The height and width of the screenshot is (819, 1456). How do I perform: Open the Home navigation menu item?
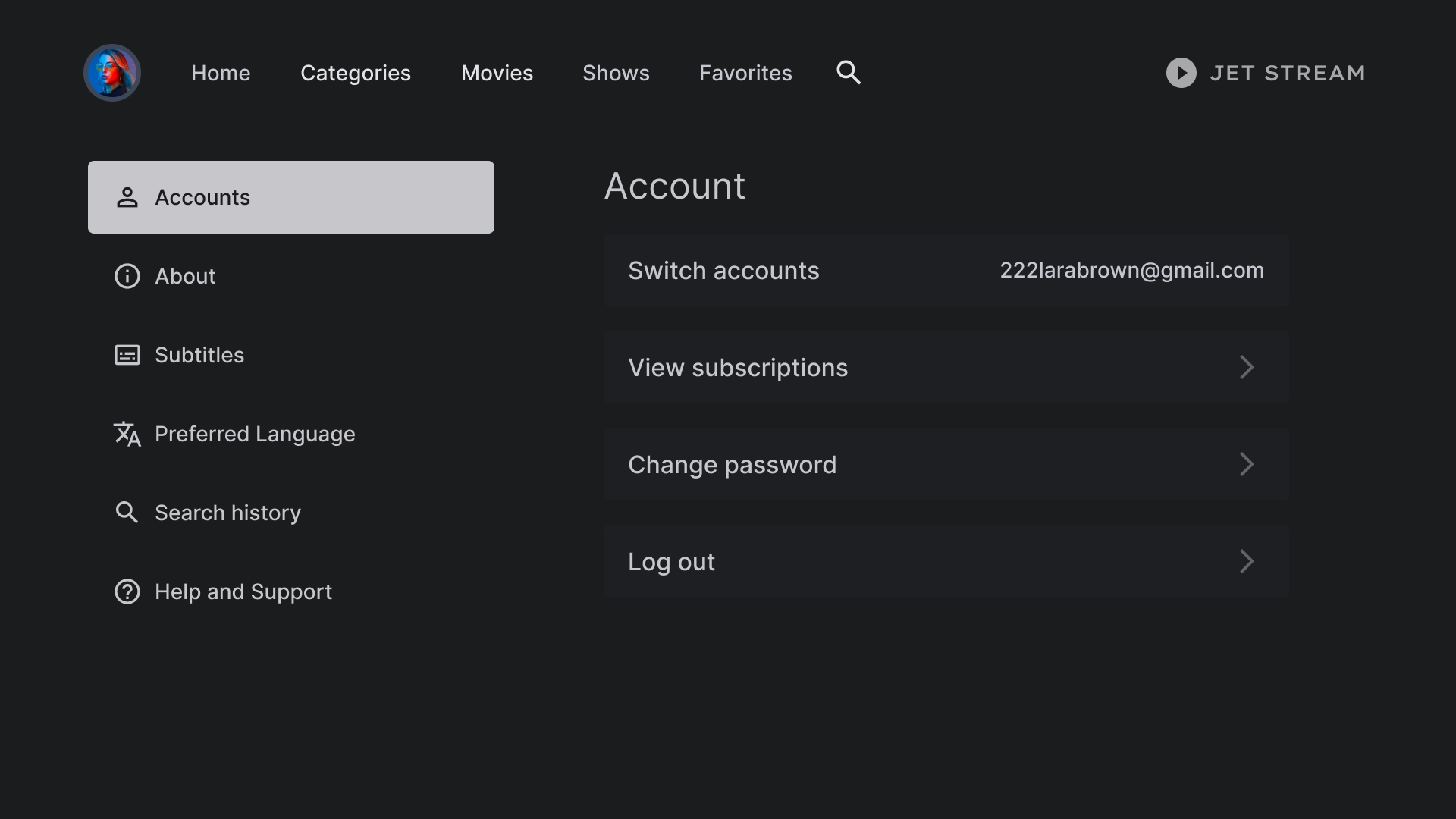pos(221,72)
